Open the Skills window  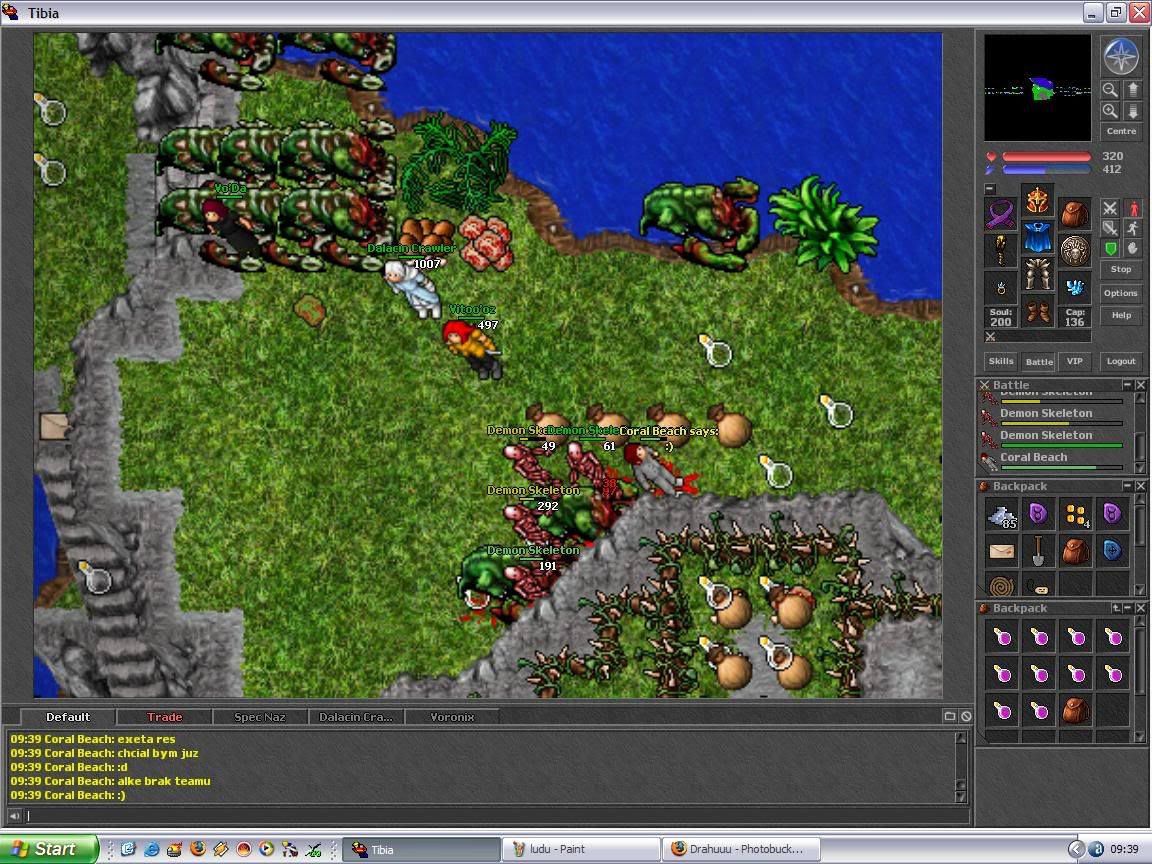pos(1001,361)
